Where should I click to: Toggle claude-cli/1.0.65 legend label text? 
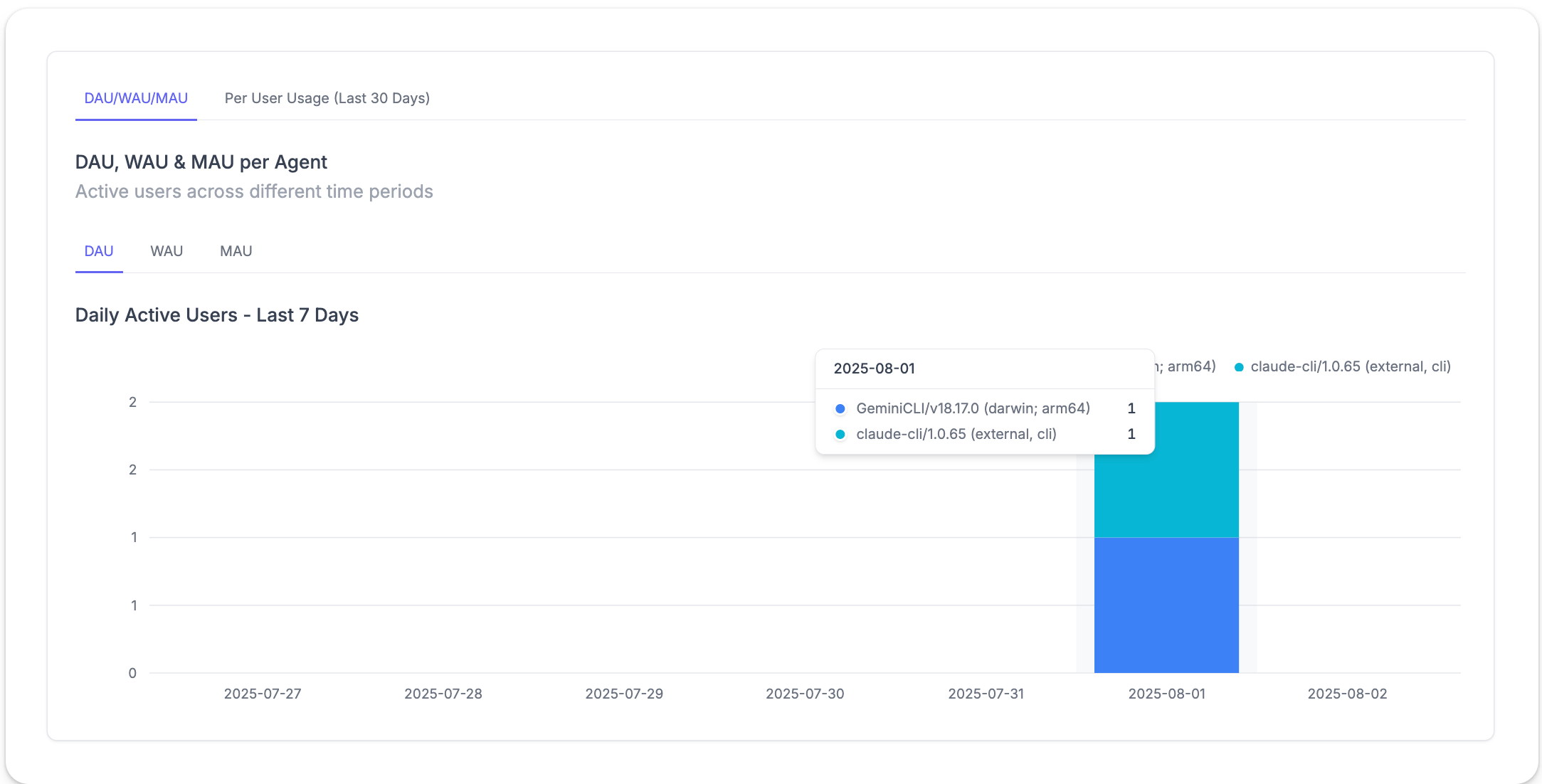click(1350, 366)
